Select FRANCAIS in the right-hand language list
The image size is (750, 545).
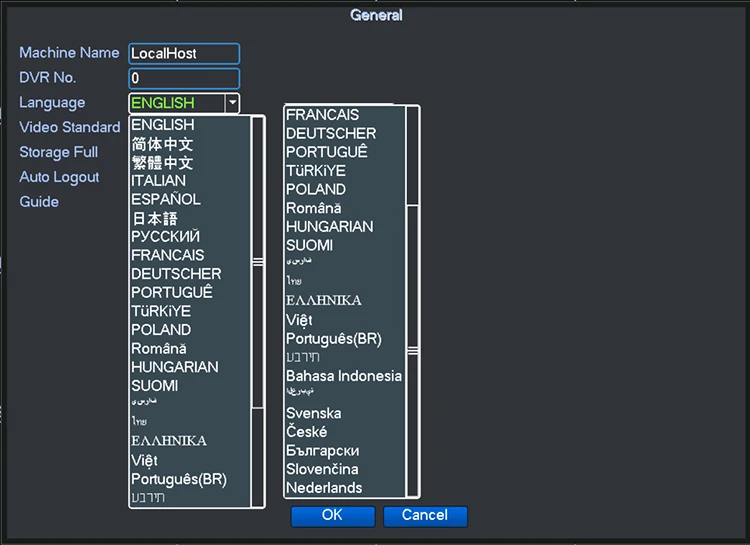point(344,115)
